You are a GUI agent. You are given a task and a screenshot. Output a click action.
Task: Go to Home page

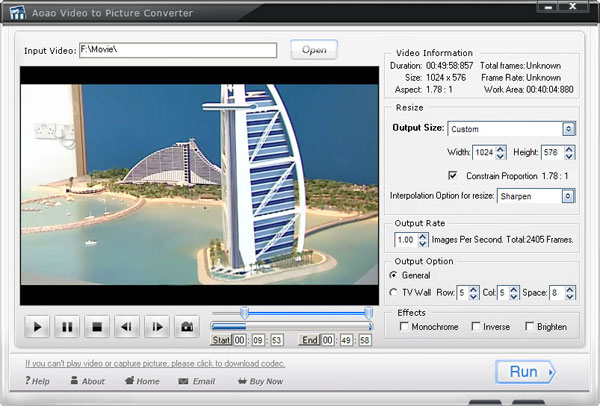(142, 381)
